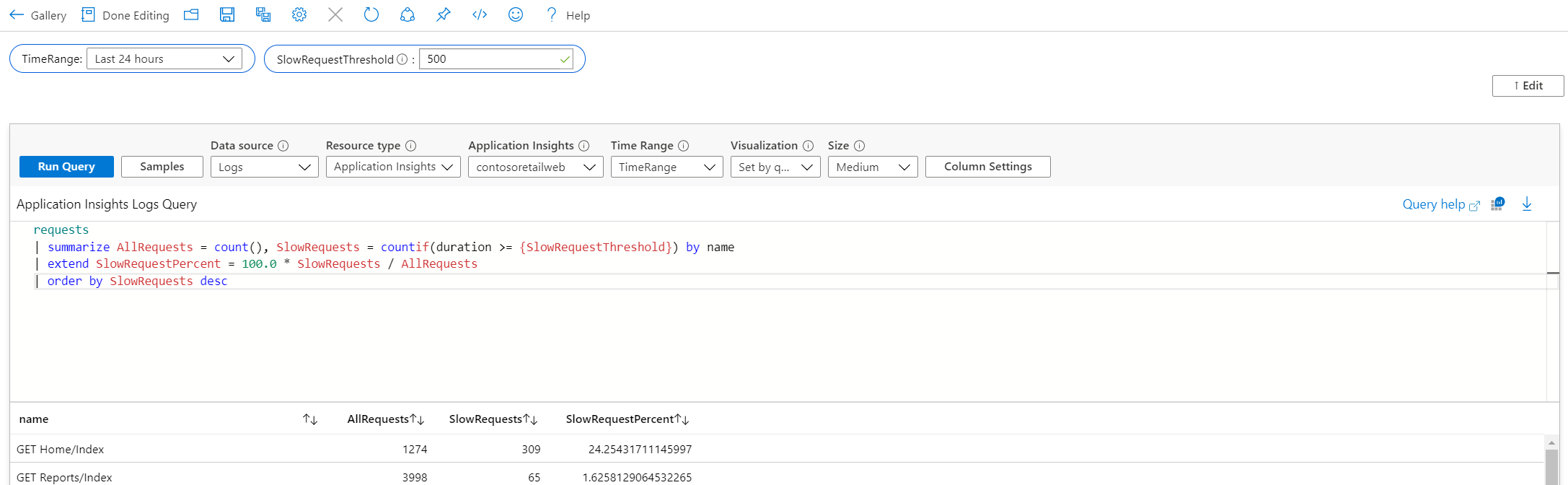
Task: Open the Size Medium dropdown
Action: (873, 167)
